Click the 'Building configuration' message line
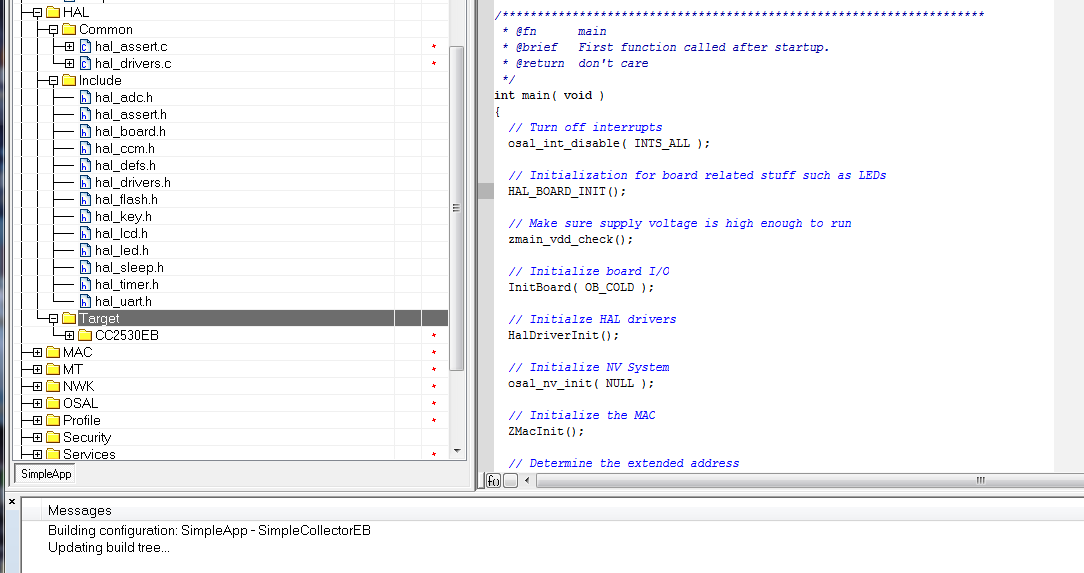 point(209,530)
